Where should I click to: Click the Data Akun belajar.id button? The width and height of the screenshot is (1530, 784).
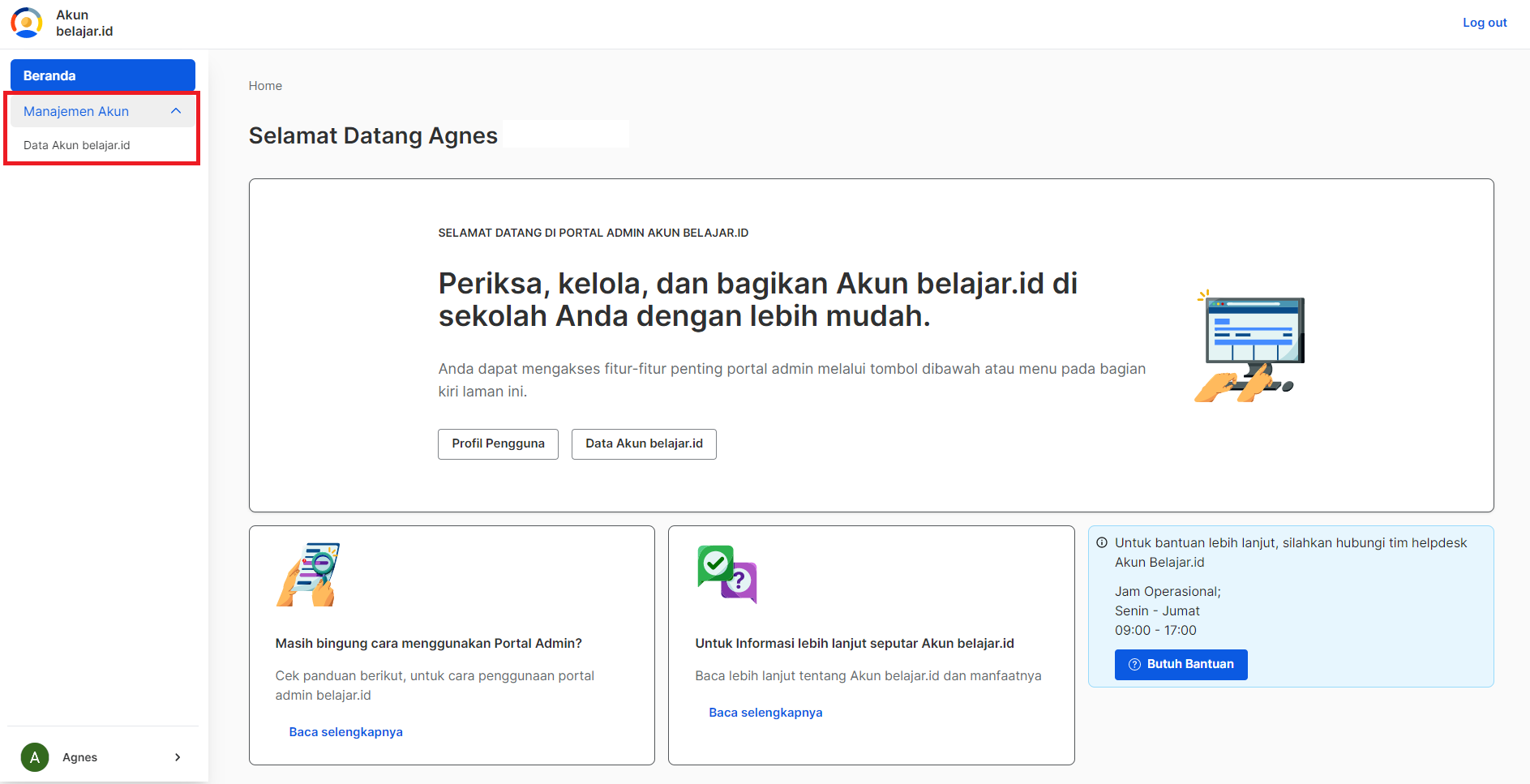coord(643,443)
